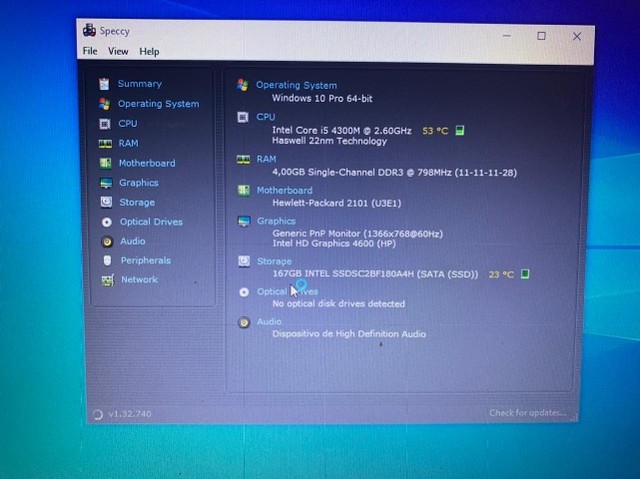Open the CPU heading link in summary
Screen dimensions: 640x479
(266, 117)
